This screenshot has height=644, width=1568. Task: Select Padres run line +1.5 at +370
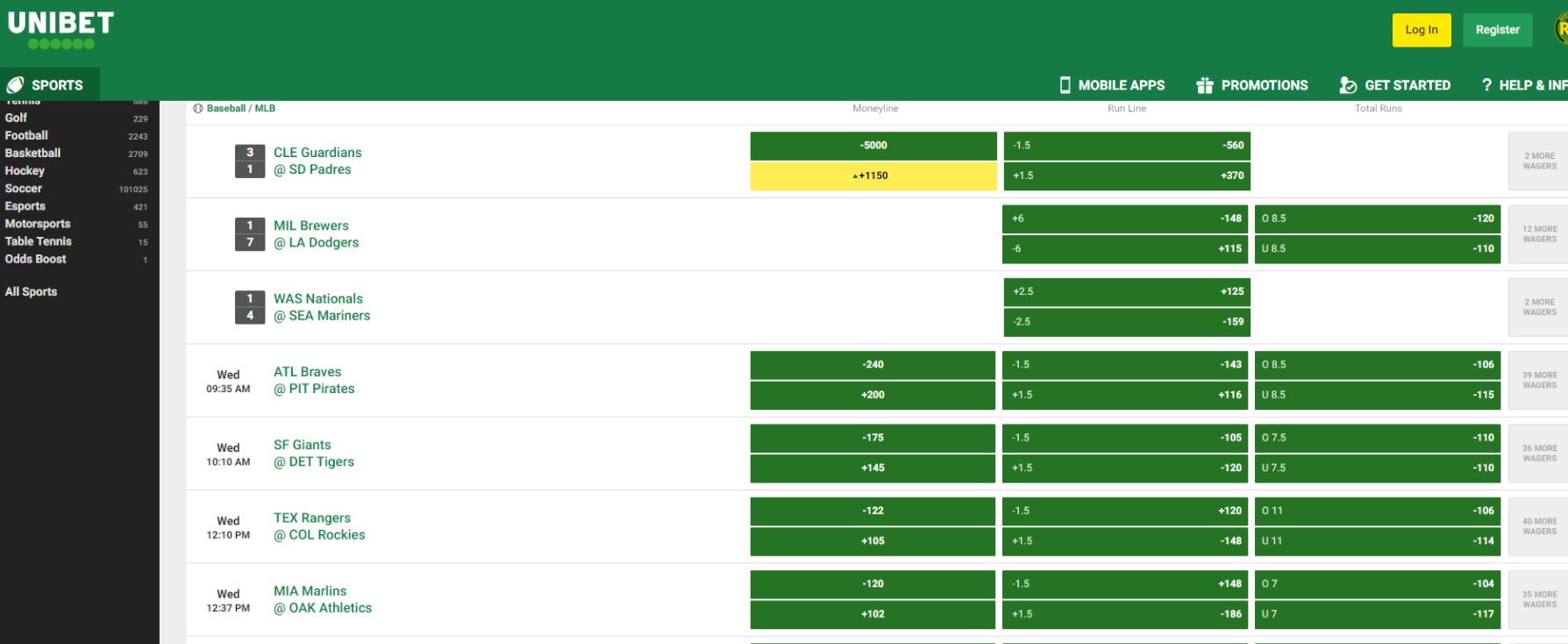pyautogui.click(x=1126, y=175)
